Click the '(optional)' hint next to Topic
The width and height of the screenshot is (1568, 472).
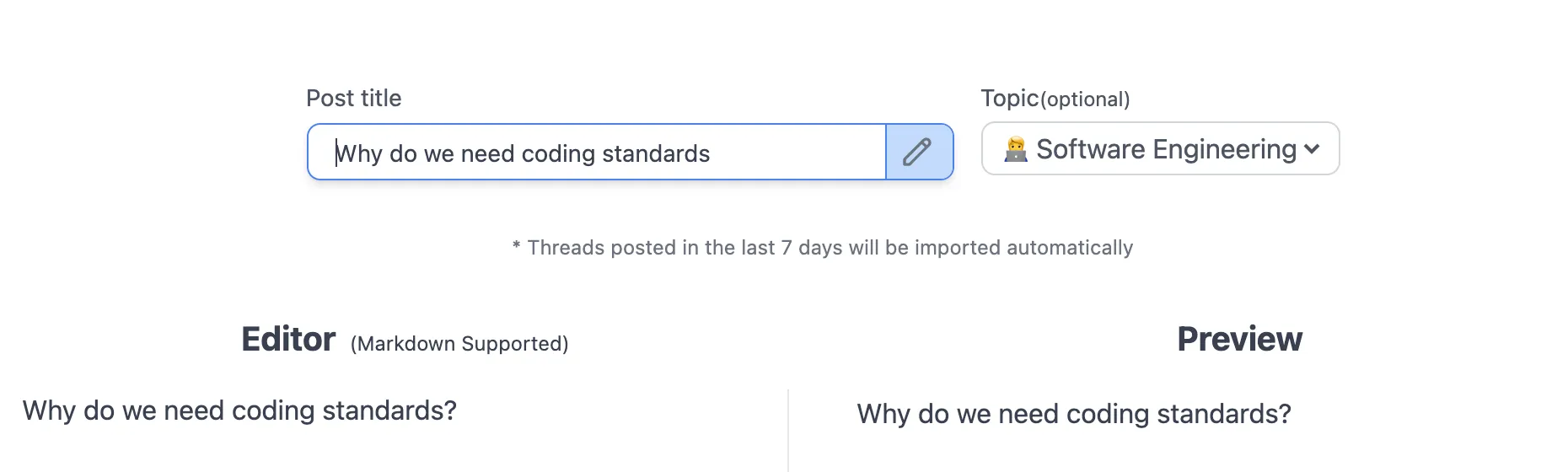(1085, 99)
